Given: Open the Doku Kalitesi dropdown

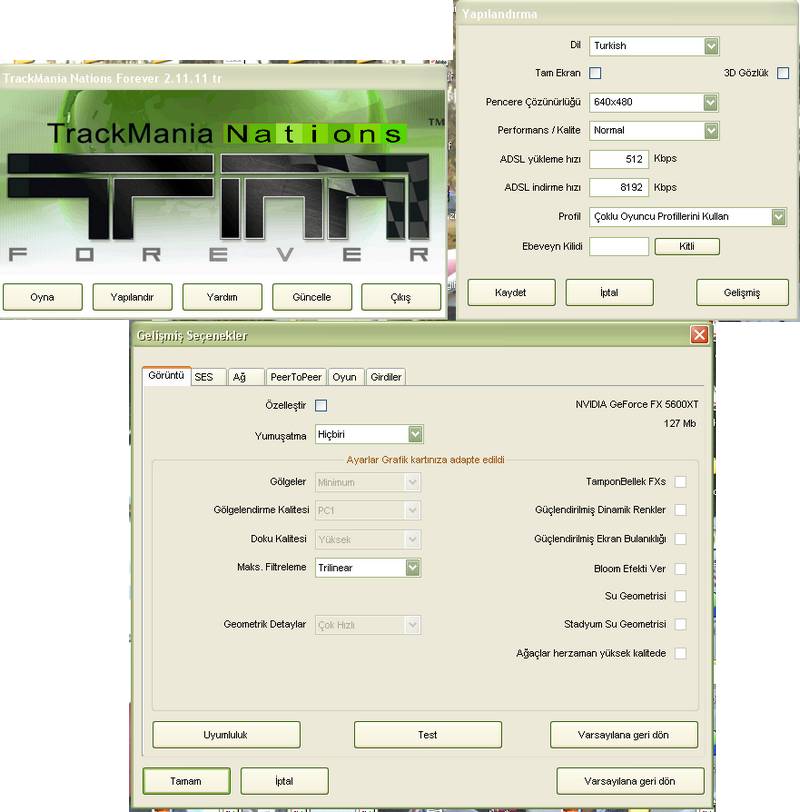Looking at the screenshot, I should coord(368,540).
